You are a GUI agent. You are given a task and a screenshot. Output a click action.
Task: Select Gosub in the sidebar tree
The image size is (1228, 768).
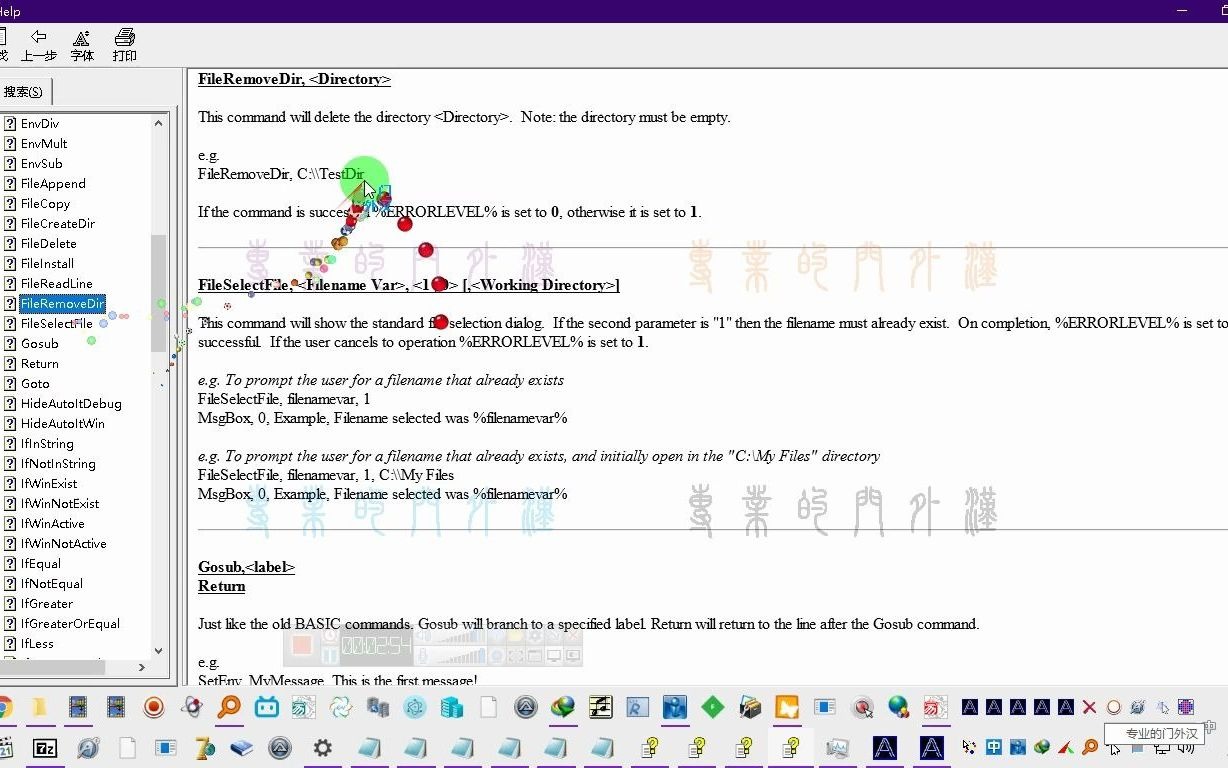40,343
